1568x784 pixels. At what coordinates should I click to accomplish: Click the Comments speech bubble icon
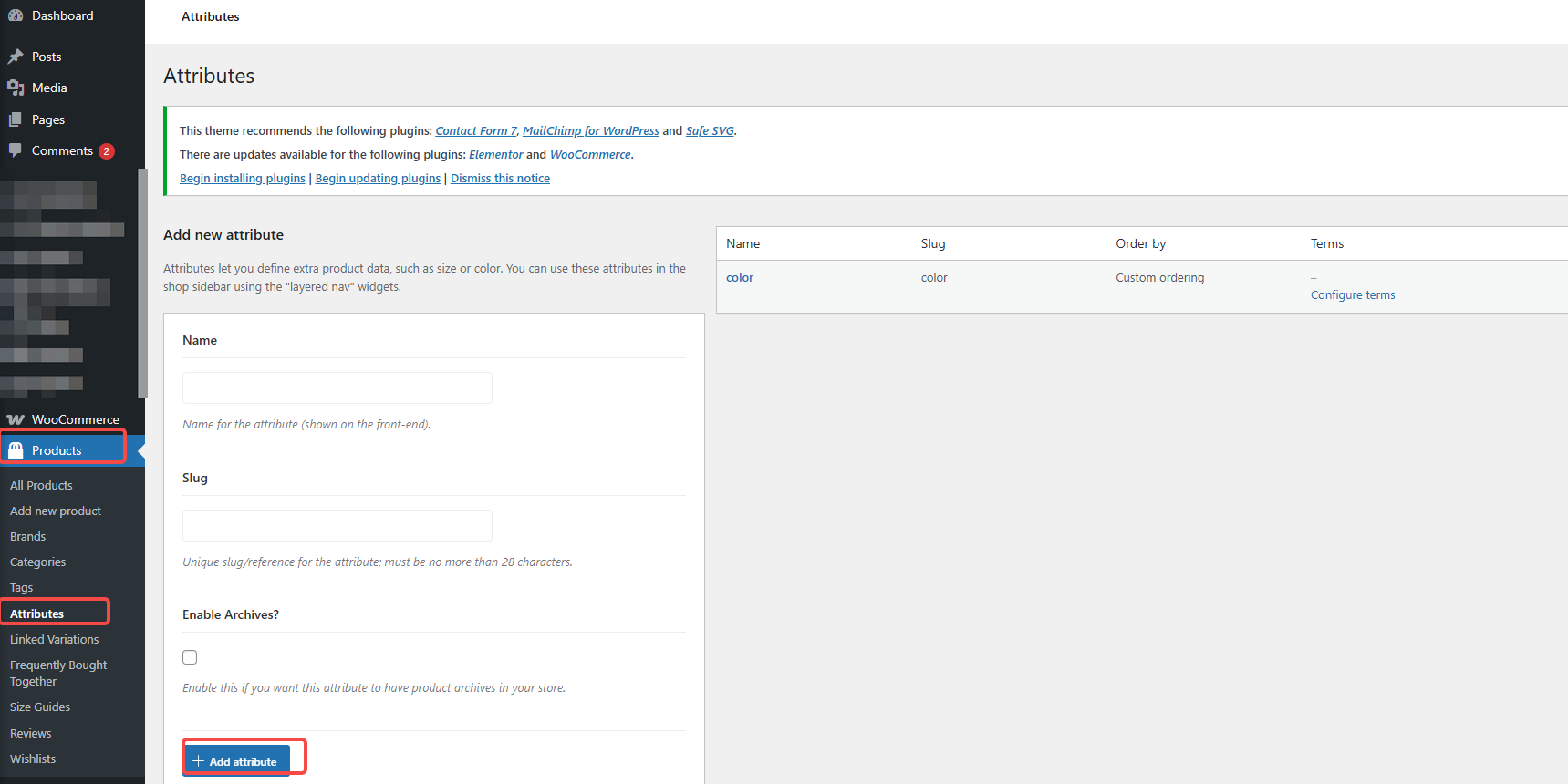[16, 150]
